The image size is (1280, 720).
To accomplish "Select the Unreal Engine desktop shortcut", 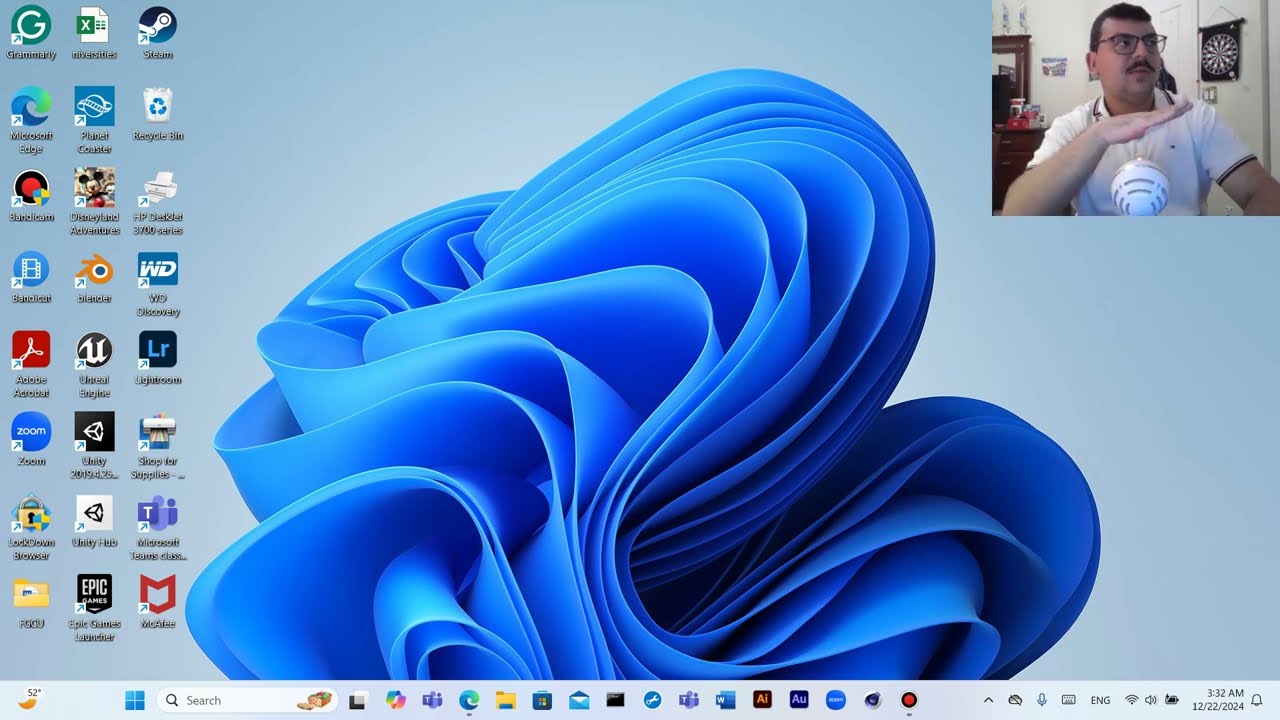I will [x=94, y=364].
